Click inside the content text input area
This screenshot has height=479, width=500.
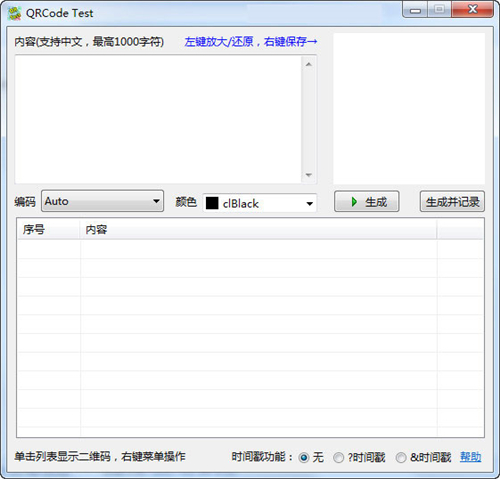(158, 119)
